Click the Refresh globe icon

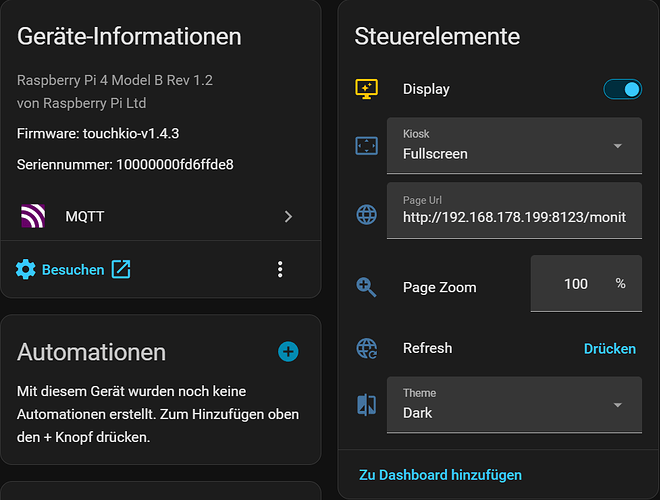[367, 348]
